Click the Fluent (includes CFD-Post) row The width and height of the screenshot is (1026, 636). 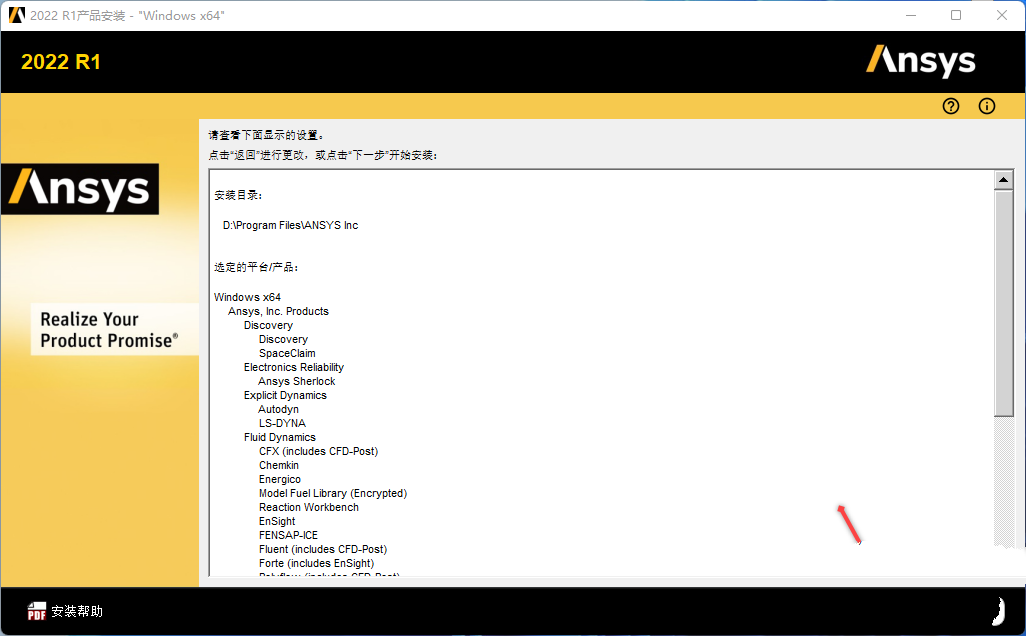pyautogui.click(x=323, y=550)
